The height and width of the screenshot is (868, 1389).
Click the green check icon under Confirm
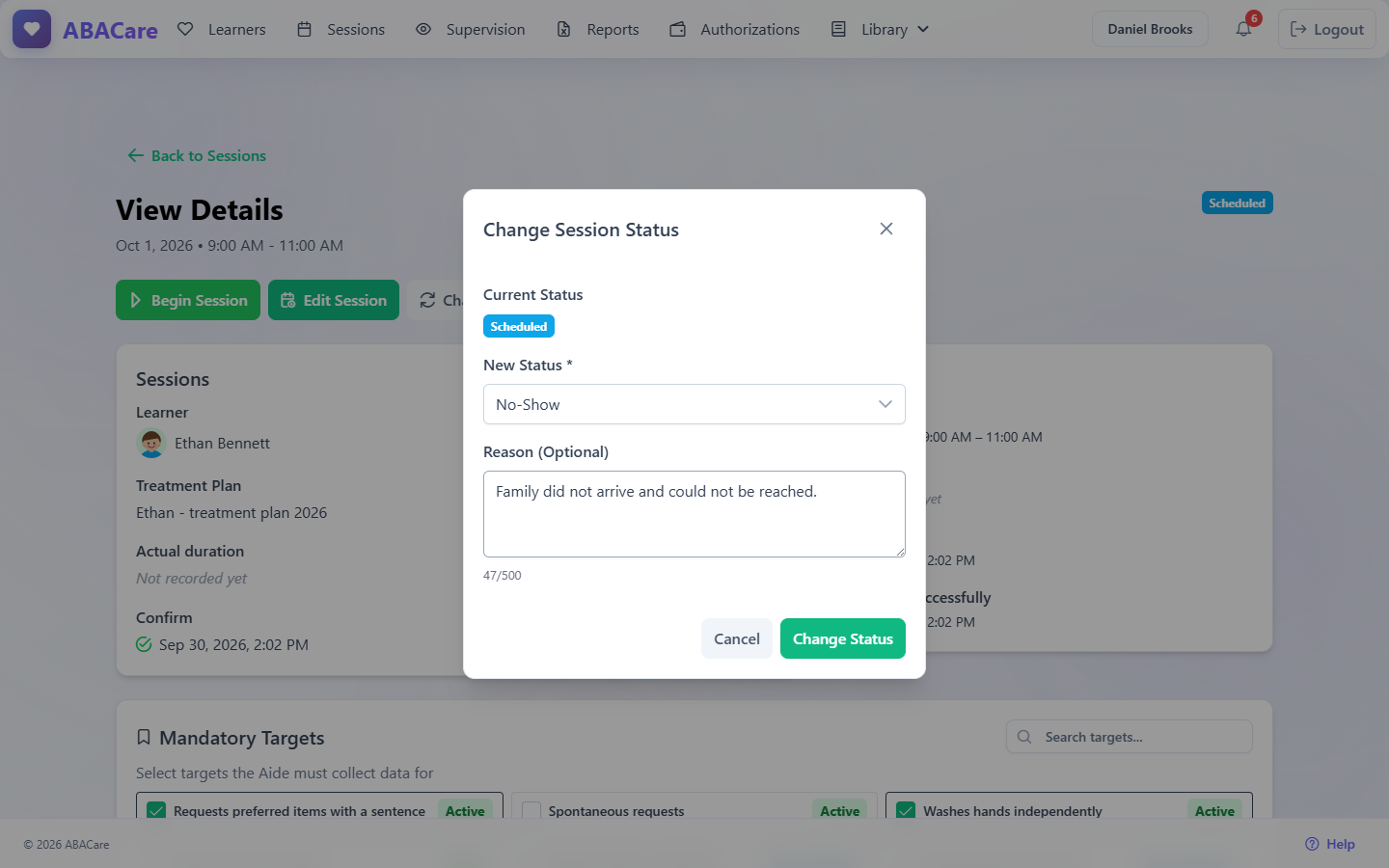pyautogui.click(x=144, y=644)
